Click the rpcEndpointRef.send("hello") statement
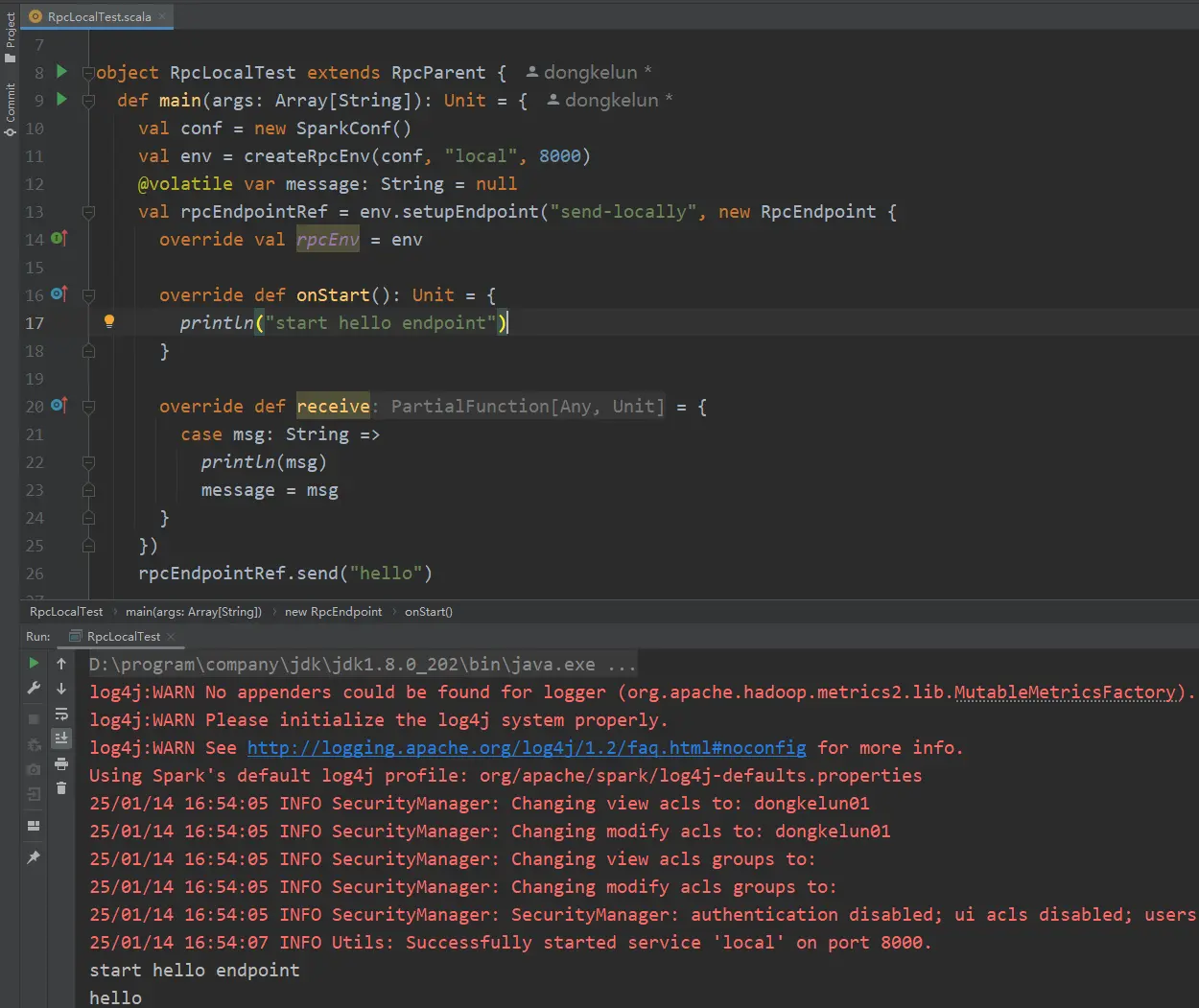The image size is (1199, 1008). pos(285,573)
